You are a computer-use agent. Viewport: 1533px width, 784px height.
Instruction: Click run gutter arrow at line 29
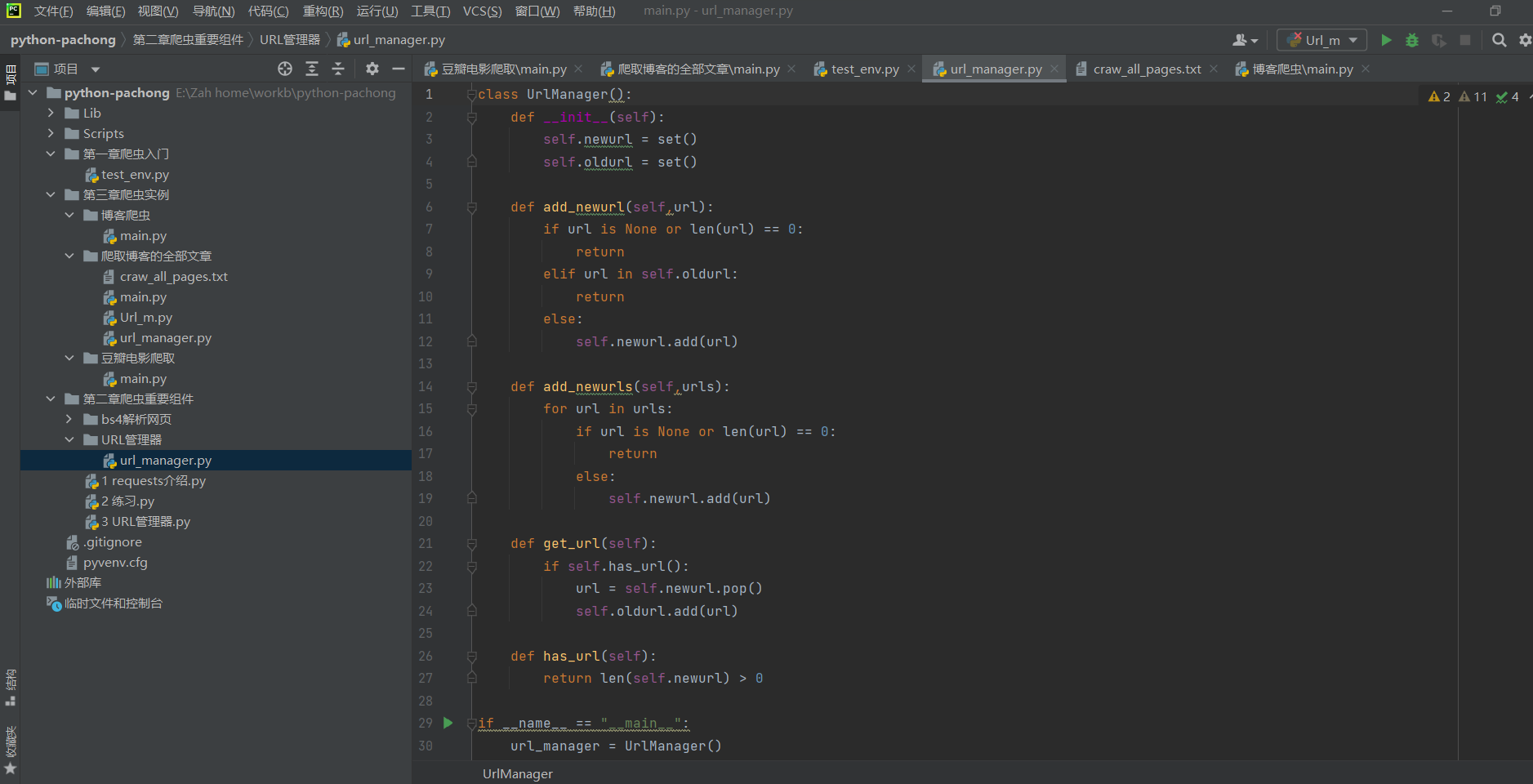pyautogui.click(x=448, y=723)
